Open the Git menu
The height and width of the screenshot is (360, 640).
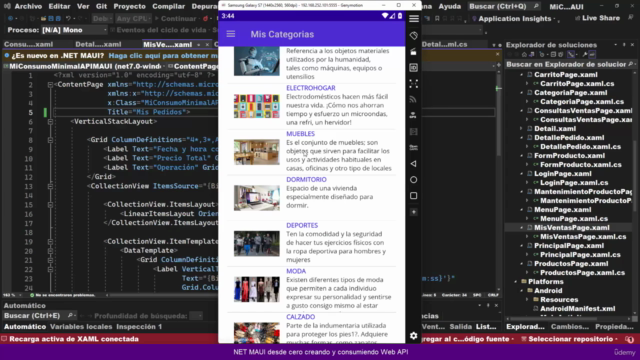click(x=101, y=7)
